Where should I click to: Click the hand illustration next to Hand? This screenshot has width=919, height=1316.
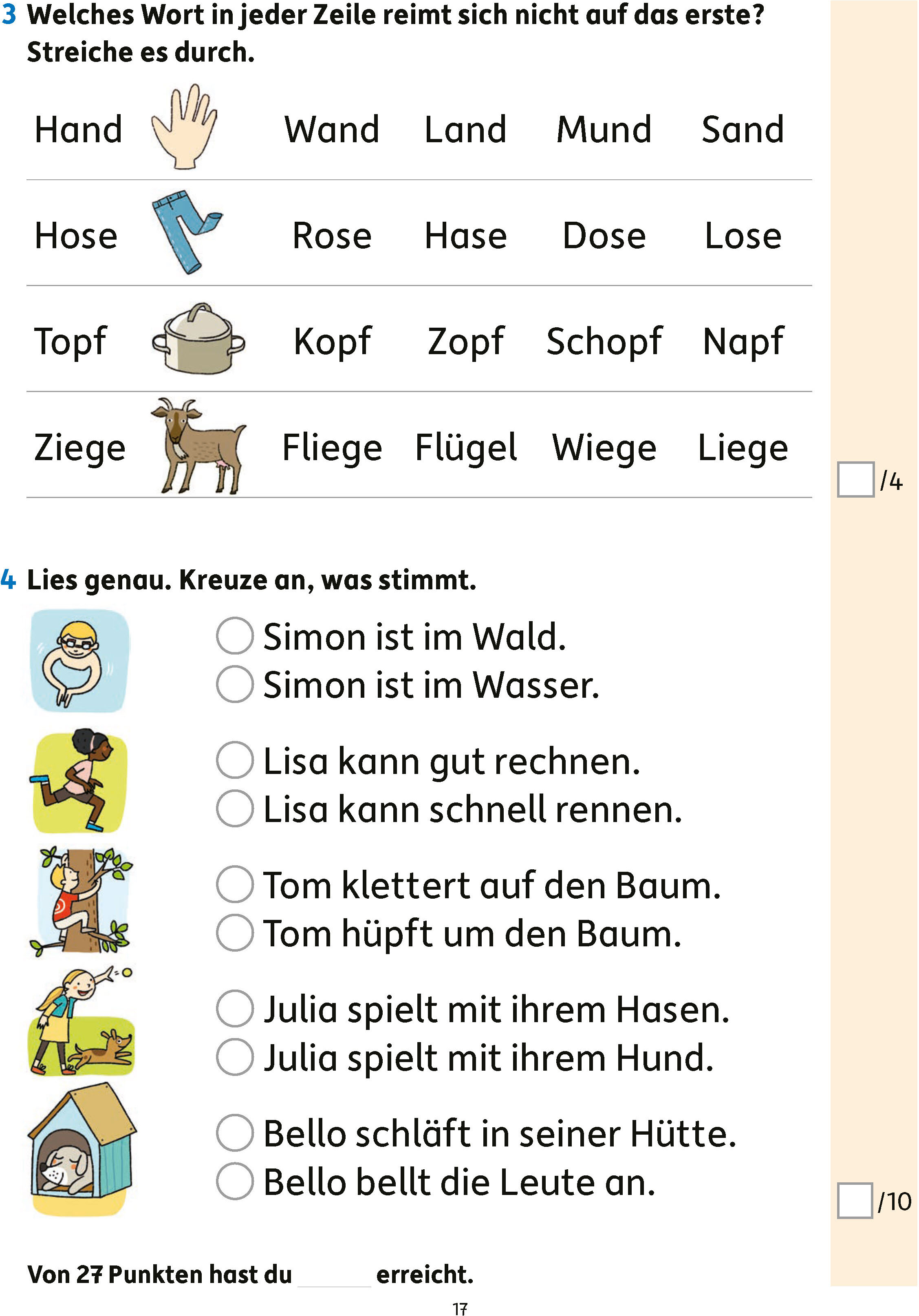[x=184, y=127]
